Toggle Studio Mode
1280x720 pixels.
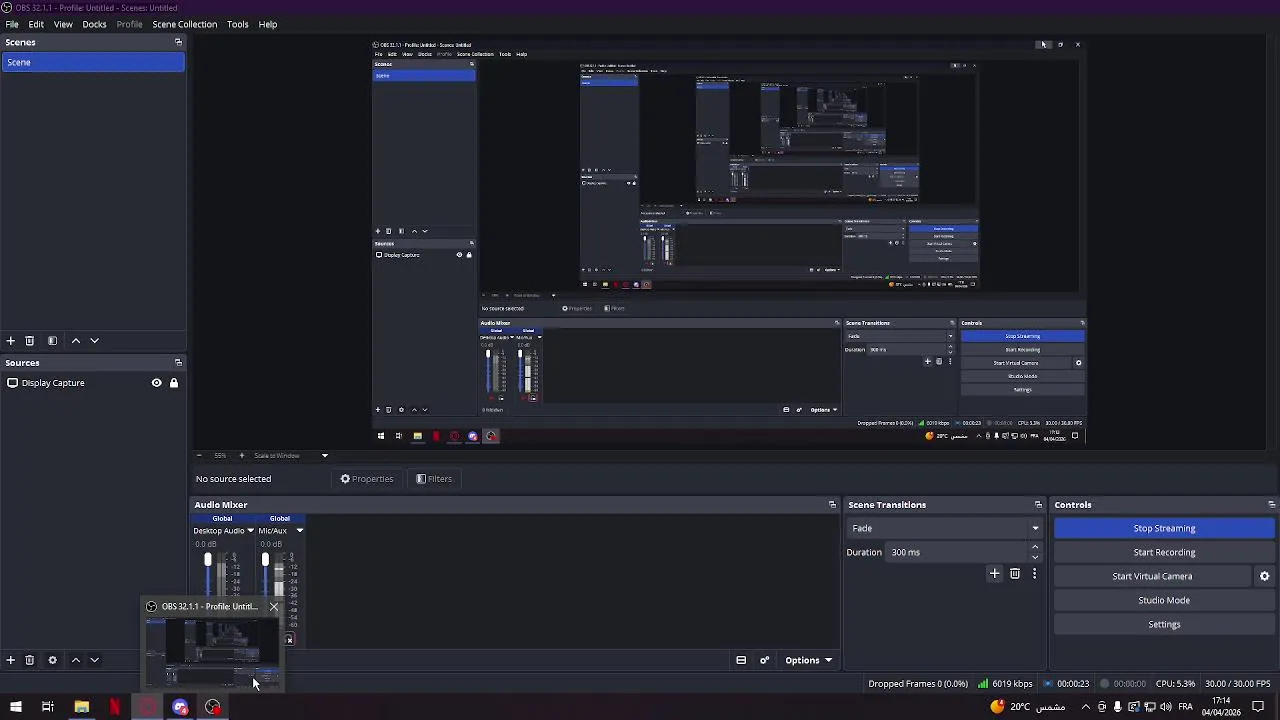1164,600
